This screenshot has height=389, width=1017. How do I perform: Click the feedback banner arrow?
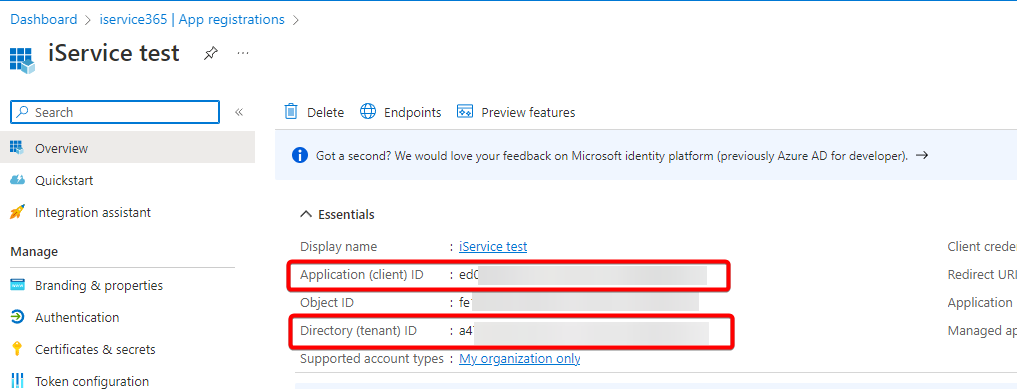pyautogui.click(x=922, y=156)
